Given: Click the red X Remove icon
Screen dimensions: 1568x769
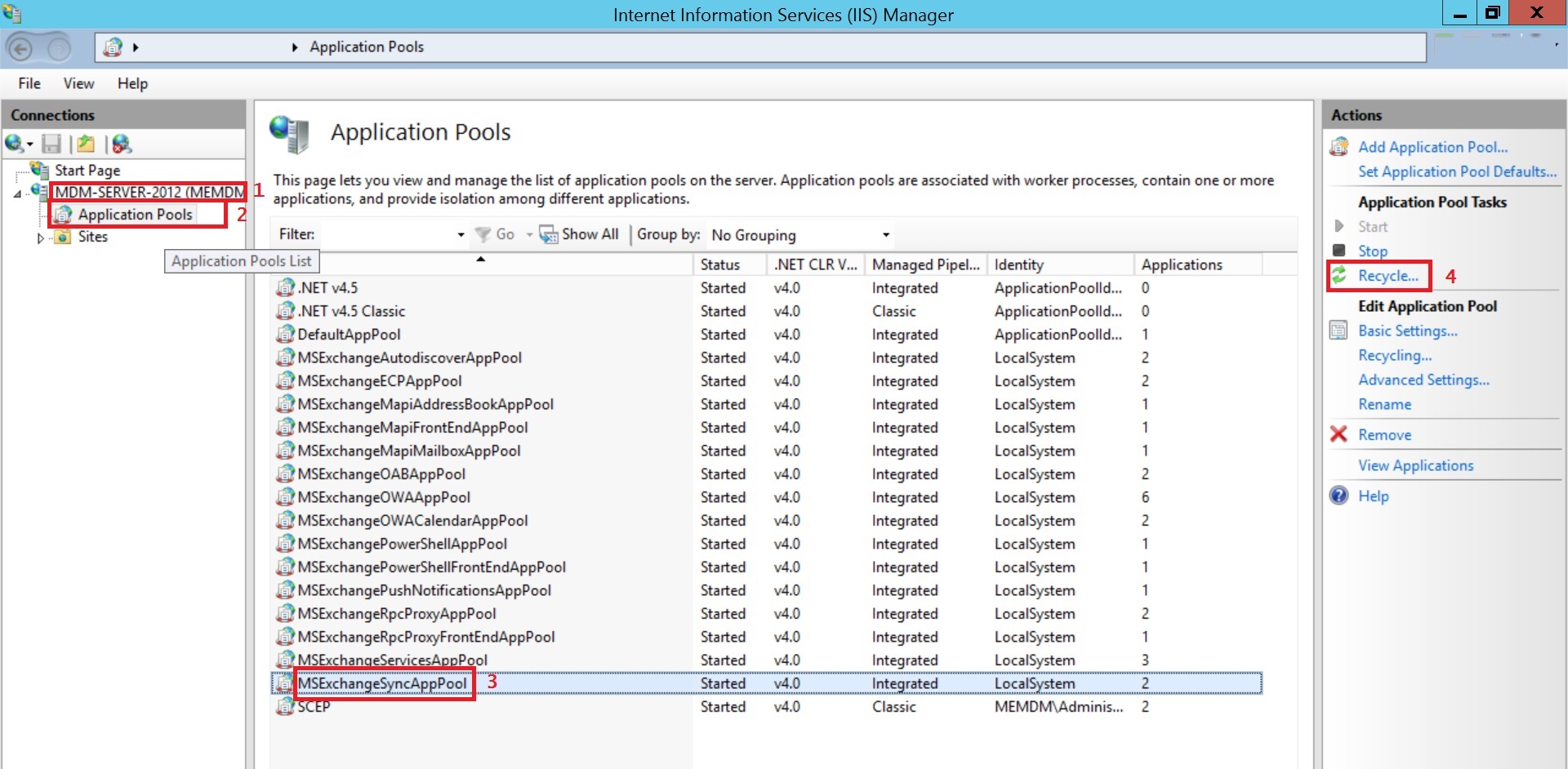Looking at the screenshot, I should point(1339,433).
